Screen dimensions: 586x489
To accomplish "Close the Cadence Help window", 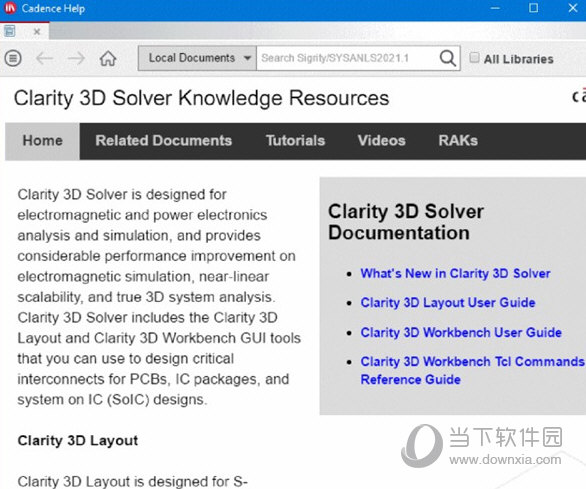I will 573,8.
